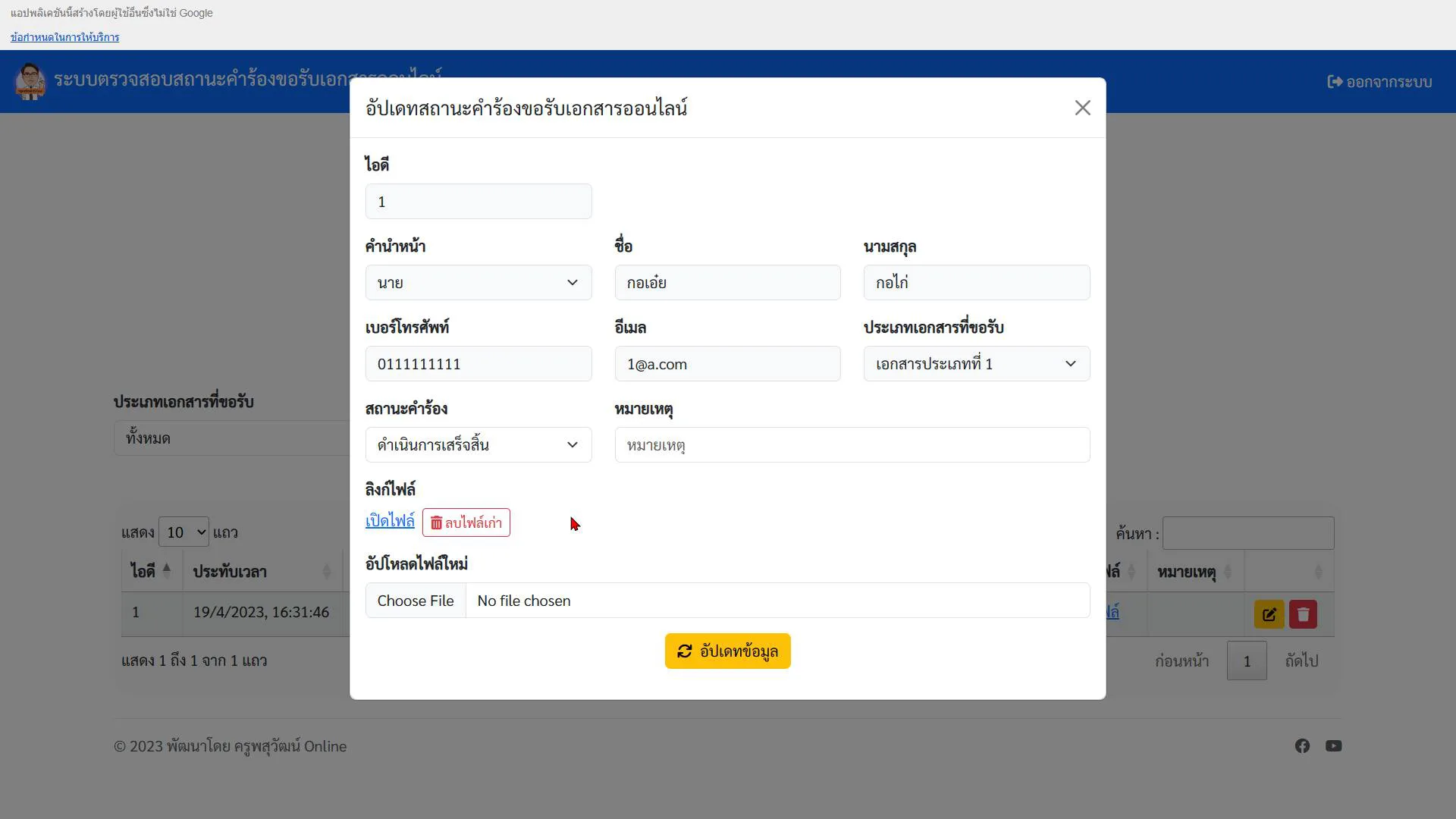Click the ไอดี input field showing 1

[x=479, y=202]
